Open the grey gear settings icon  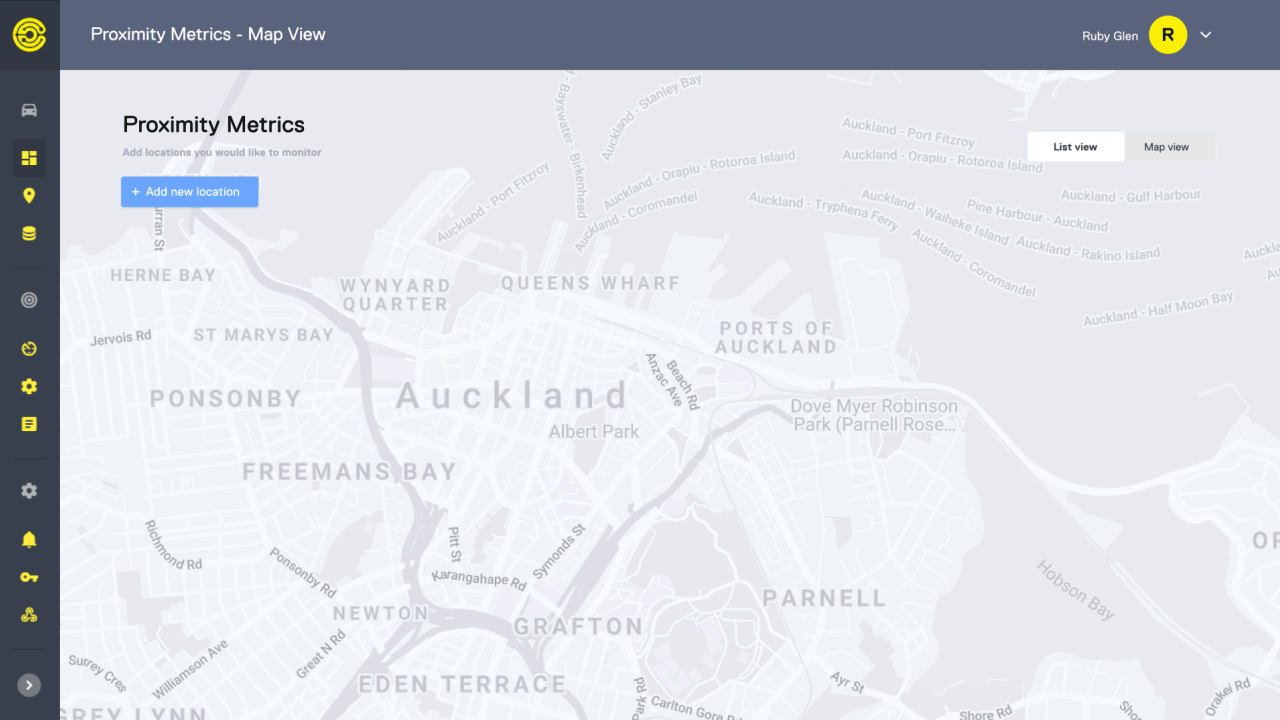point(29,491)
